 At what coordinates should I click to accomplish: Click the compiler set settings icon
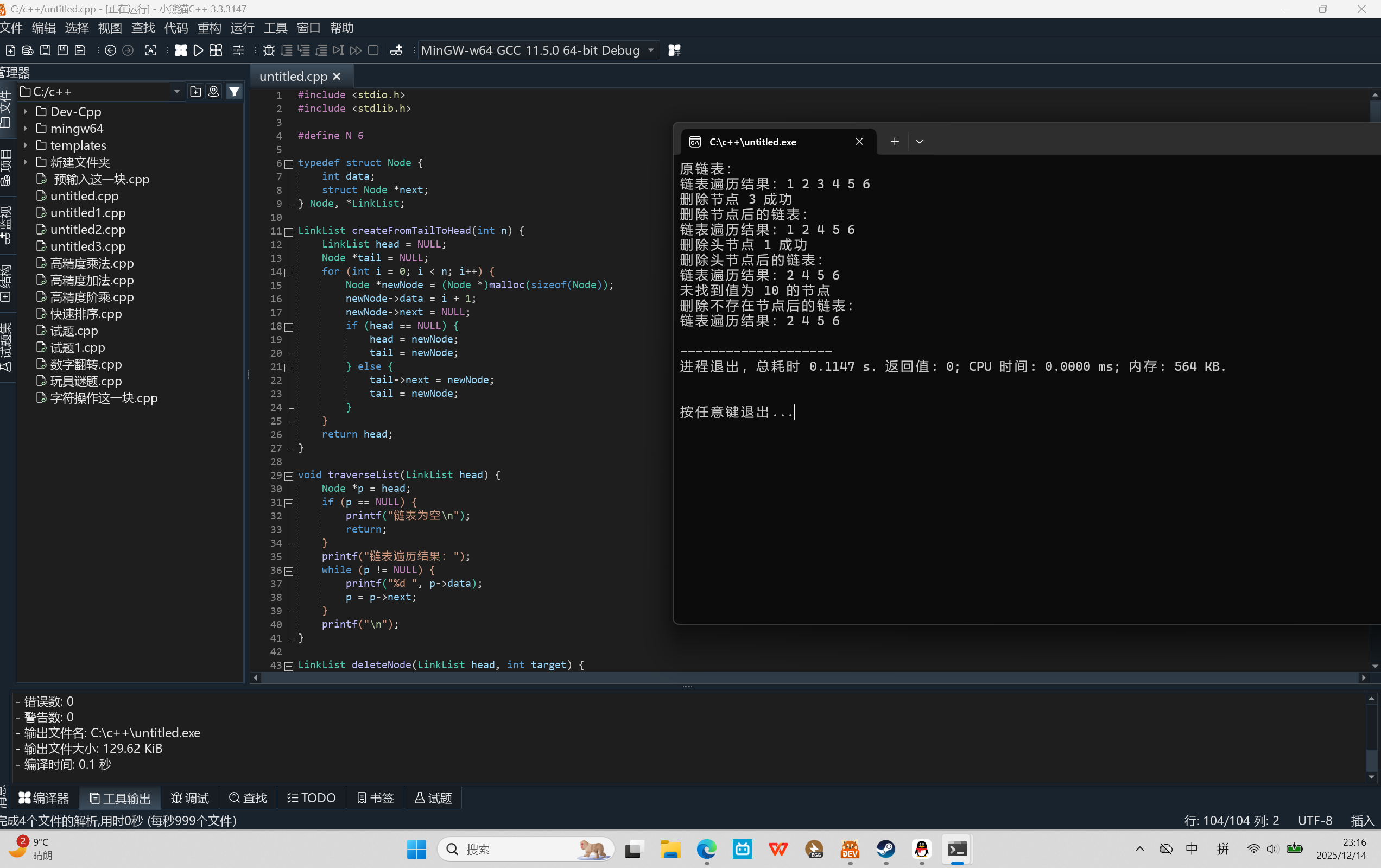(674, 50)
